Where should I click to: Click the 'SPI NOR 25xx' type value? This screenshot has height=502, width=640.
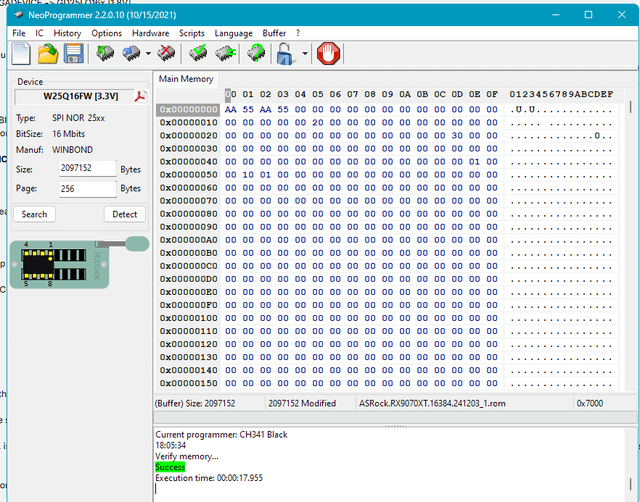[78, 118]
